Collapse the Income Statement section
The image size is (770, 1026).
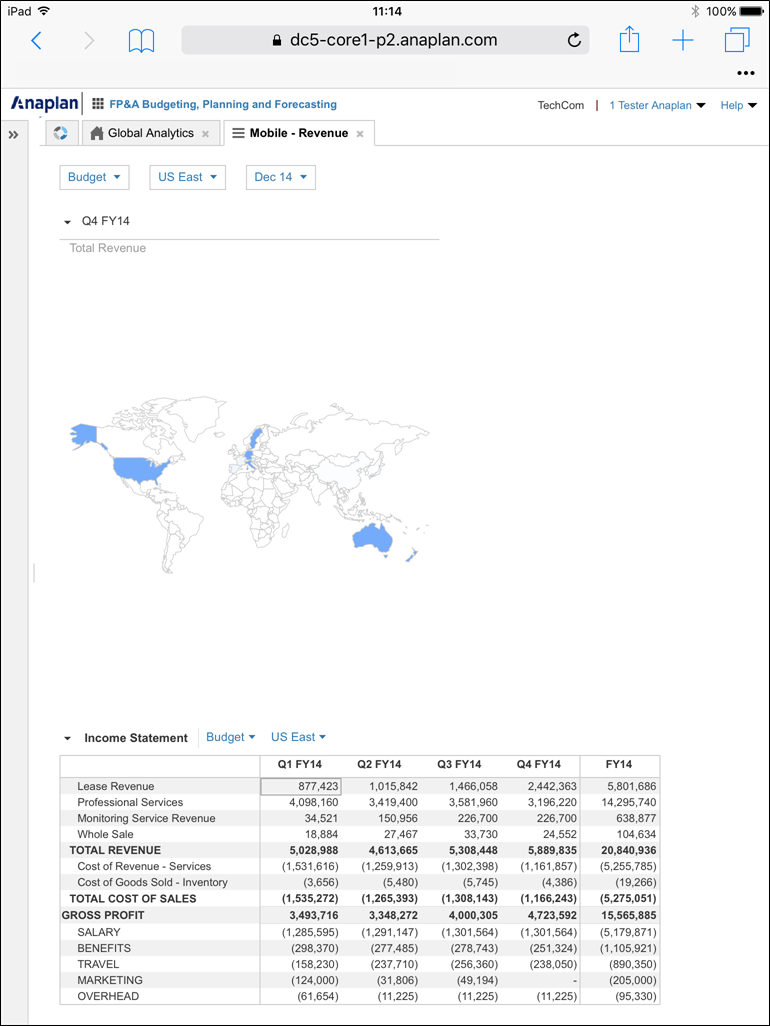(x=68, y=739)
